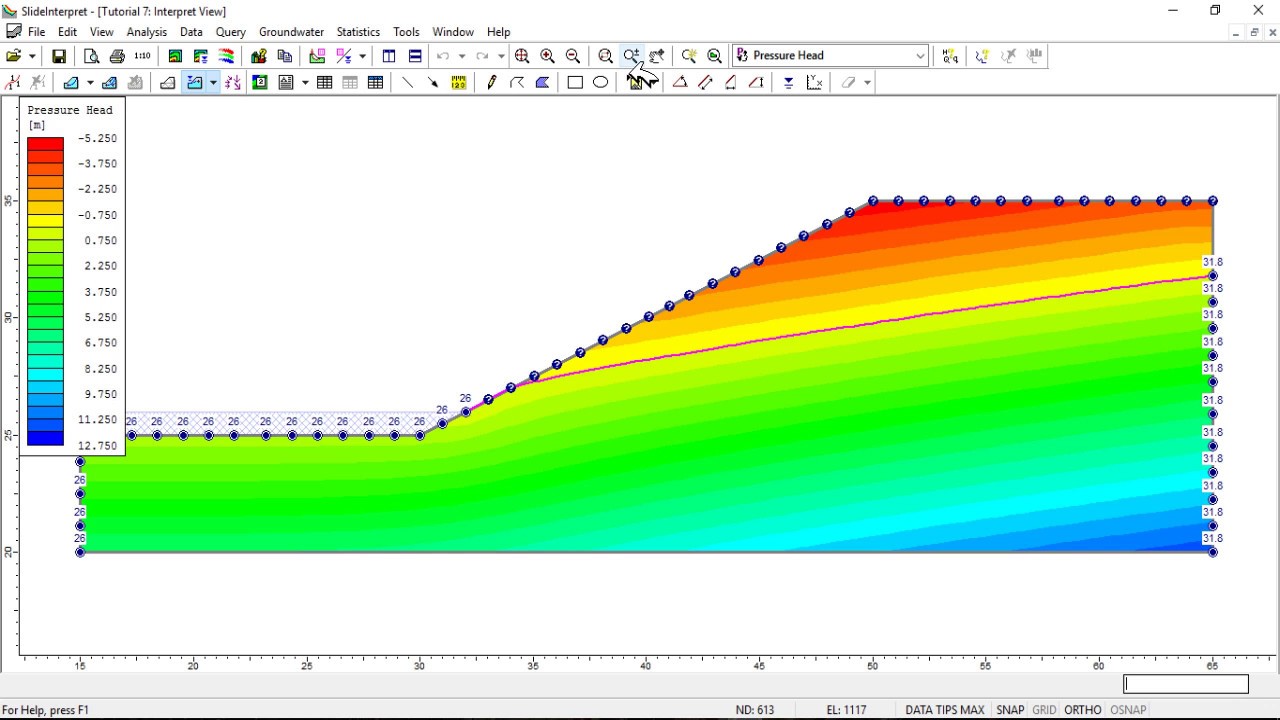Click the Zoom In magnifier icon

point(547,56)
